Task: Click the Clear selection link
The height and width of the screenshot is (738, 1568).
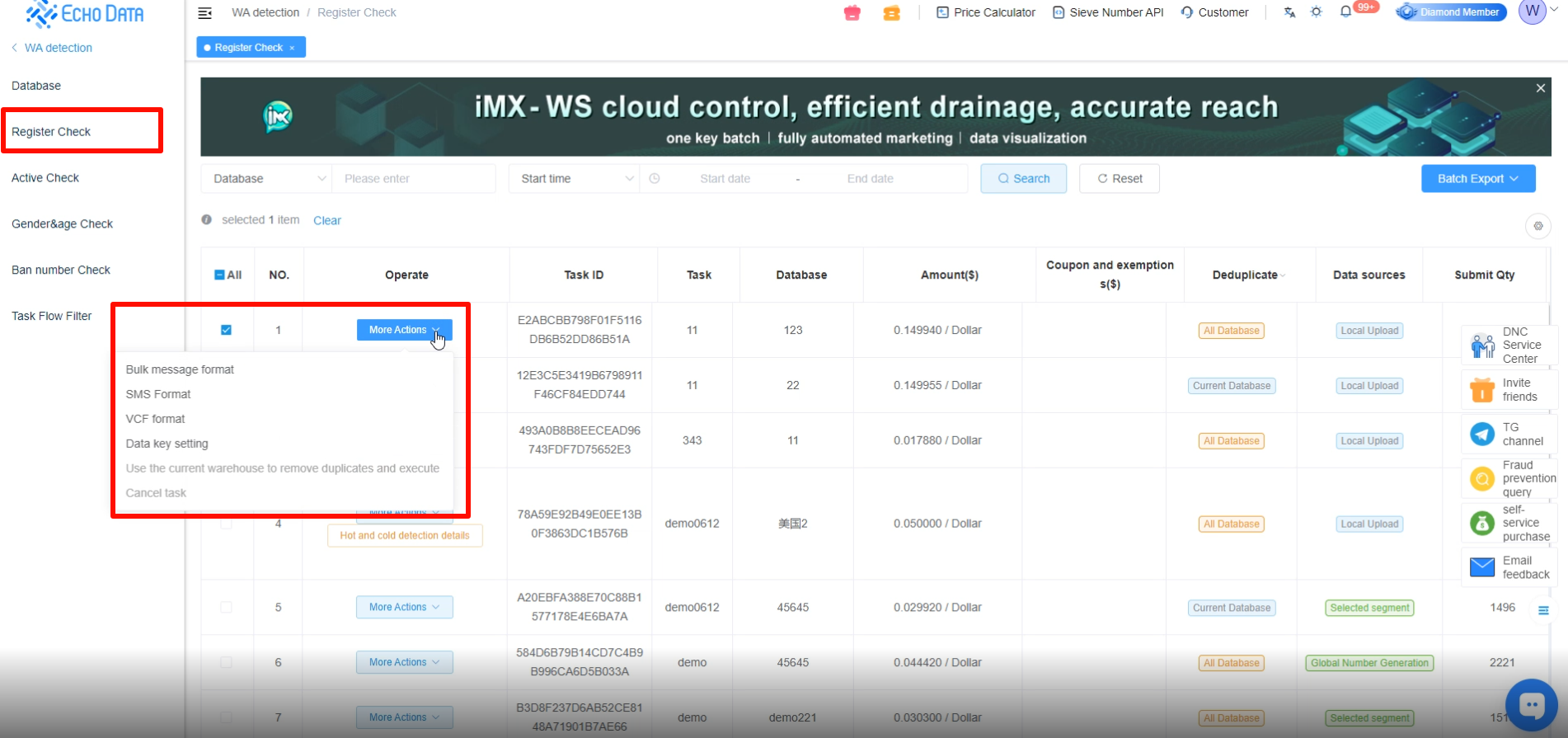Action: (327, 221)
